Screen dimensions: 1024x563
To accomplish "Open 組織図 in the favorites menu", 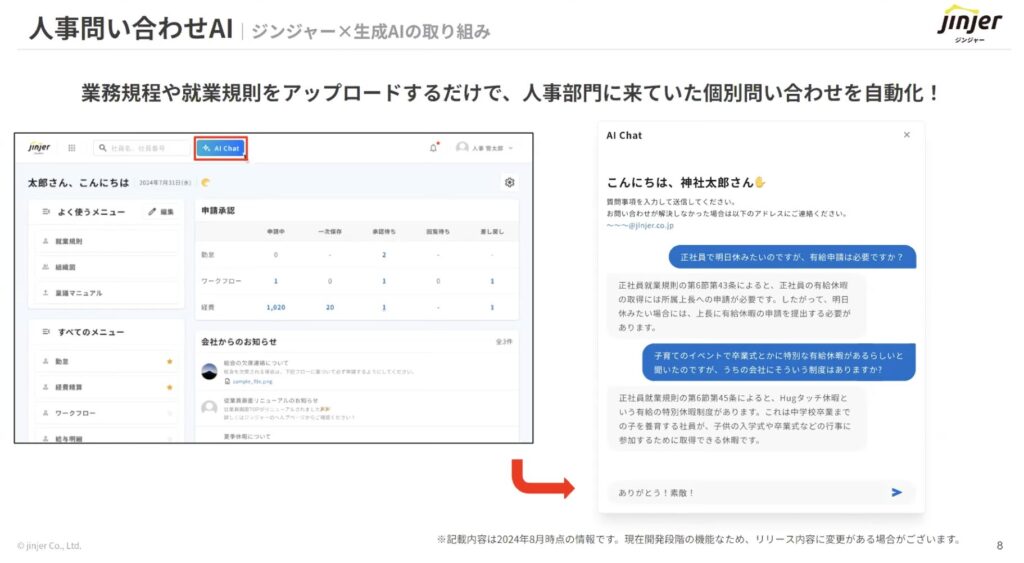I will point(65,267).
